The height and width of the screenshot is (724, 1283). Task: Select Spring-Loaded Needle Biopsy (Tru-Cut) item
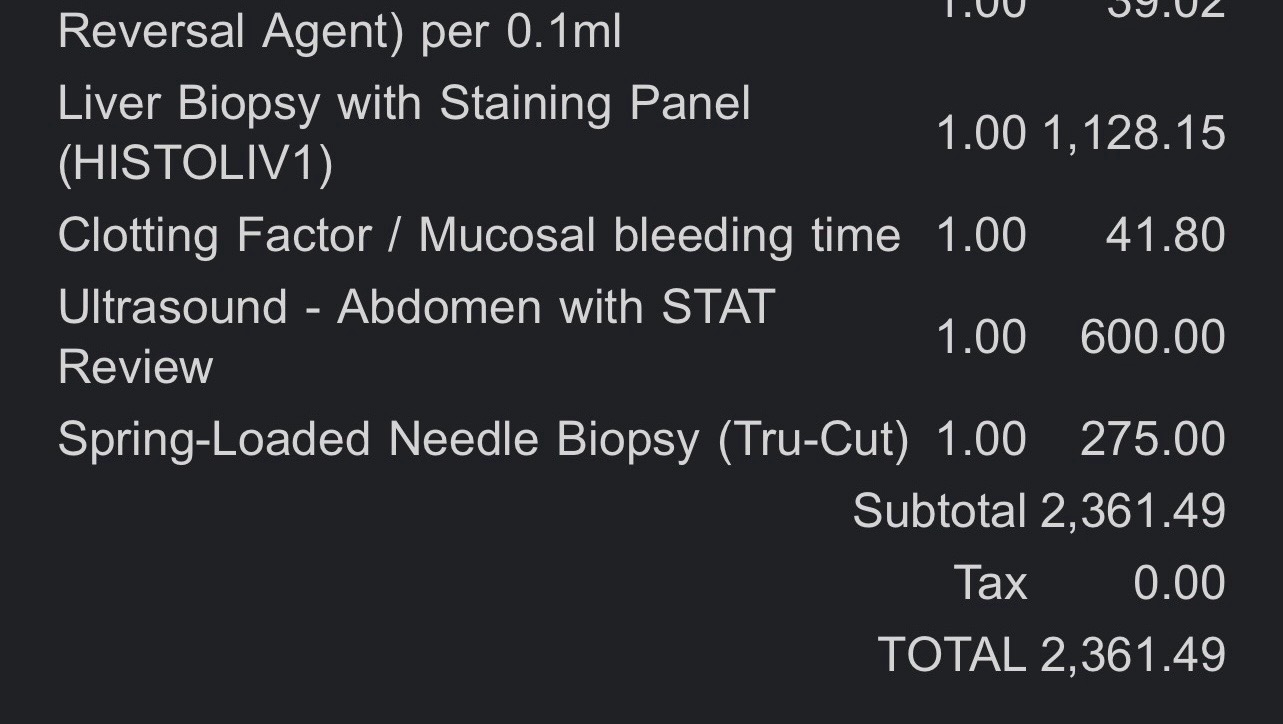(483, 439)
